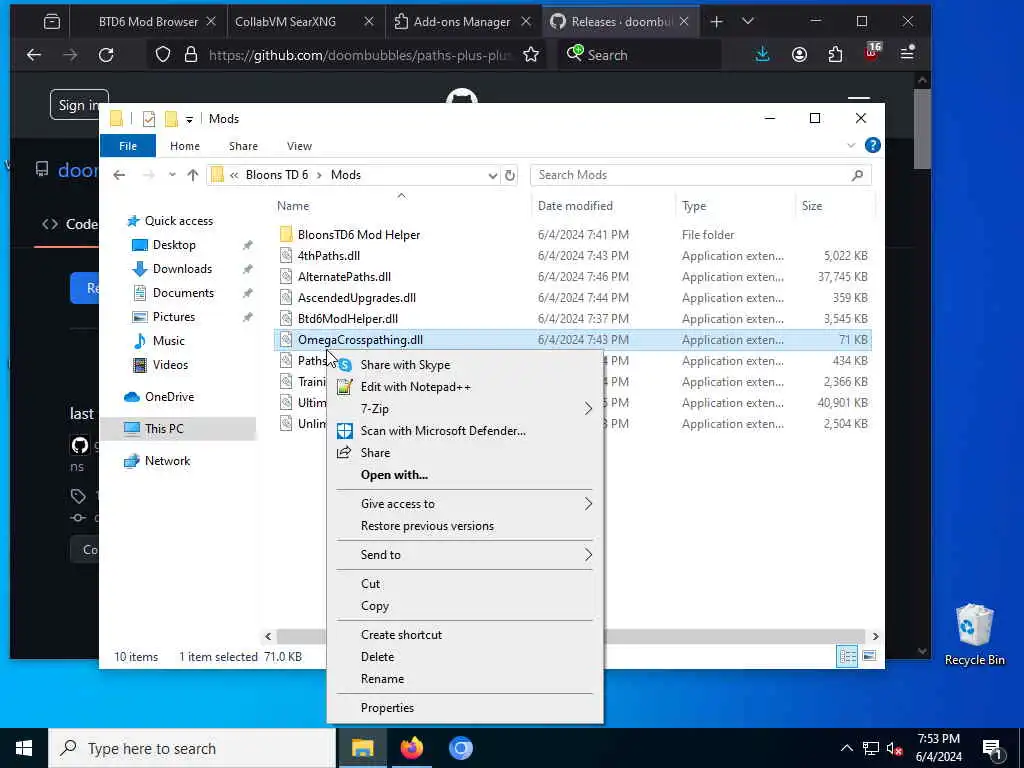The image size is (1024, 768).
Task: Switch to large thumbnails view icon
Action: click(x=869, y=656)
